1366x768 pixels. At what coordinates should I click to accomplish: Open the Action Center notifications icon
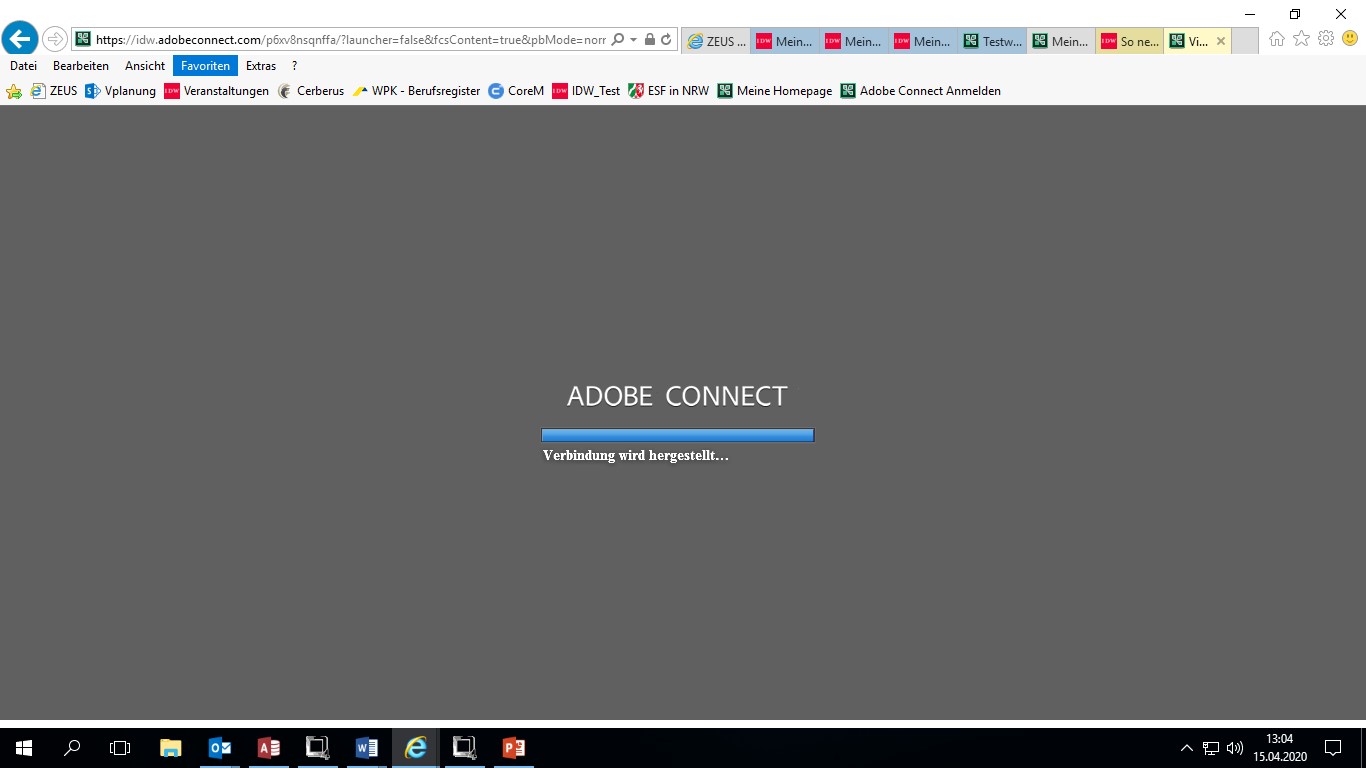1333,748
